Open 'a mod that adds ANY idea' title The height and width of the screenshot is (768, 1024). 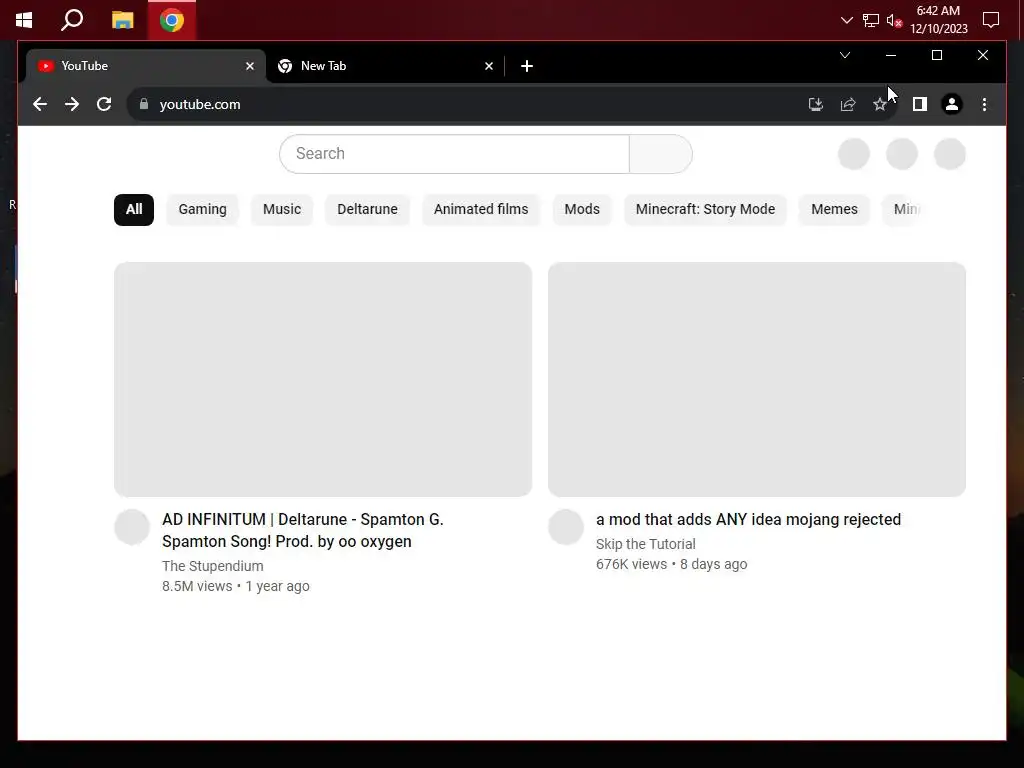click(748, 520)
